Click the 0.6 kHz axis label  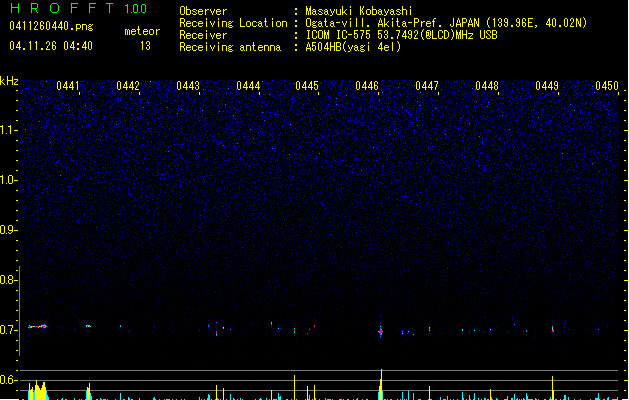coord(8,380)
